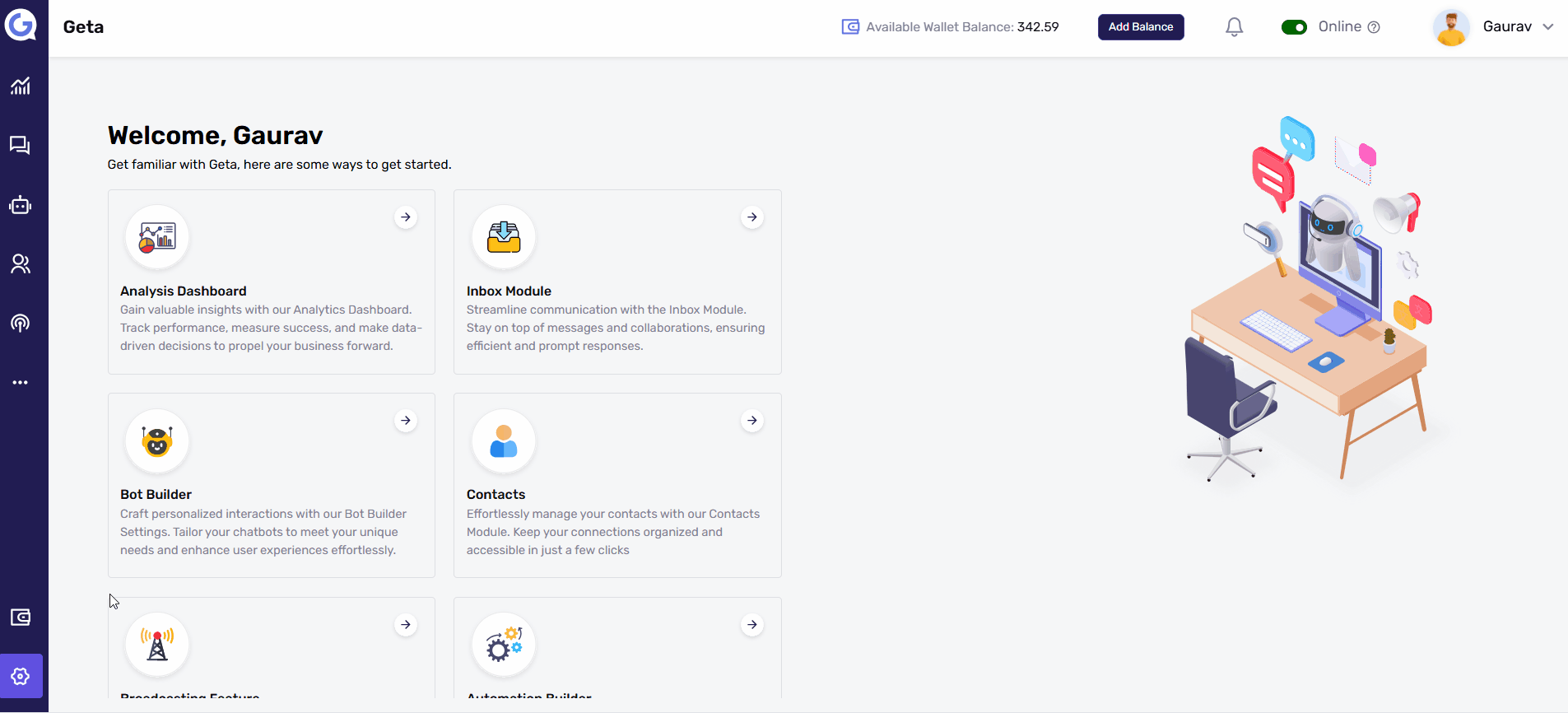
Task: Select the Bot Builder card title
Action: click(x=156, y=494)
